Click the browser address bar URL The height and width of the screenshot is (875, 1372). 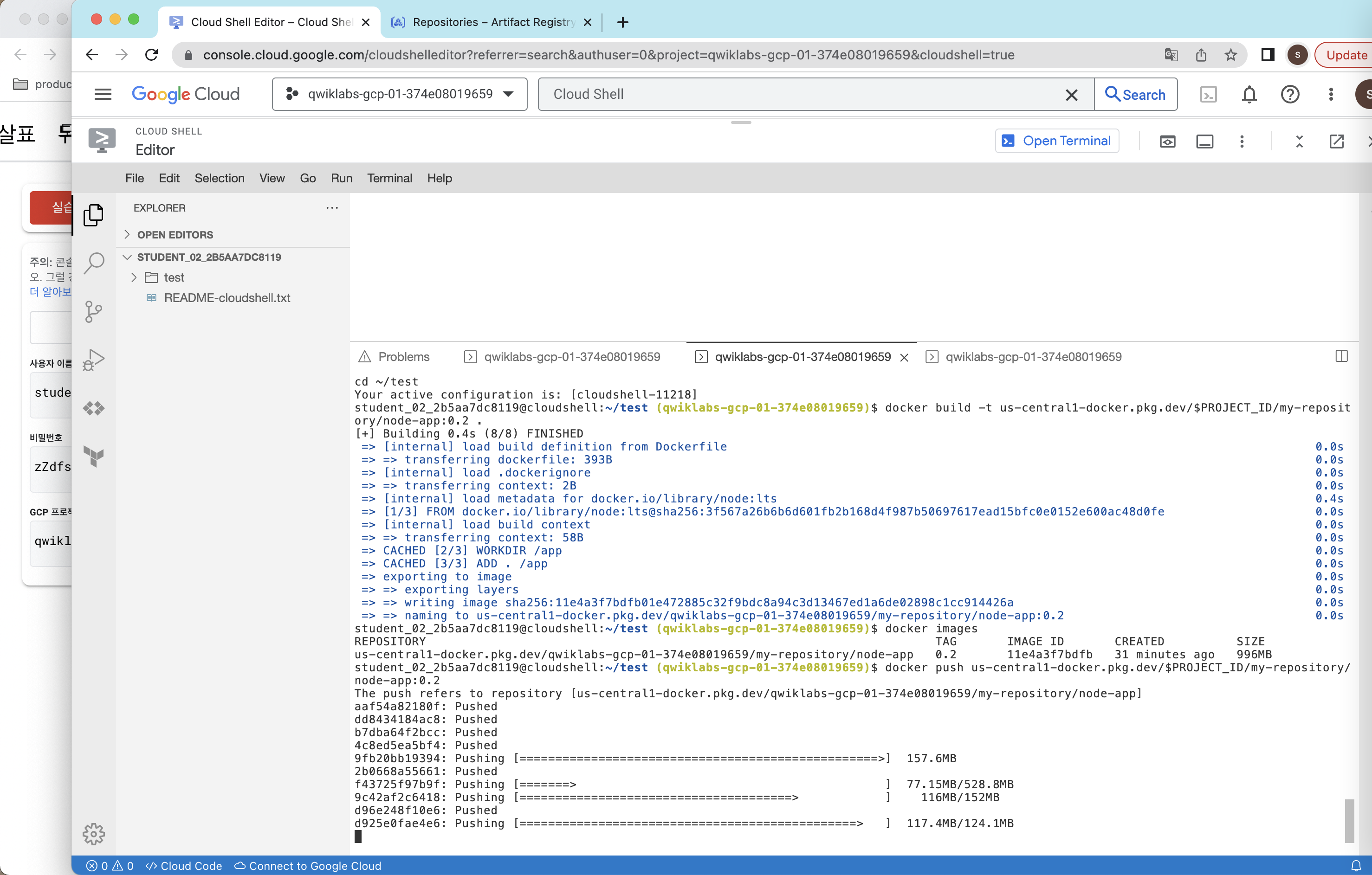click(608, 55)
